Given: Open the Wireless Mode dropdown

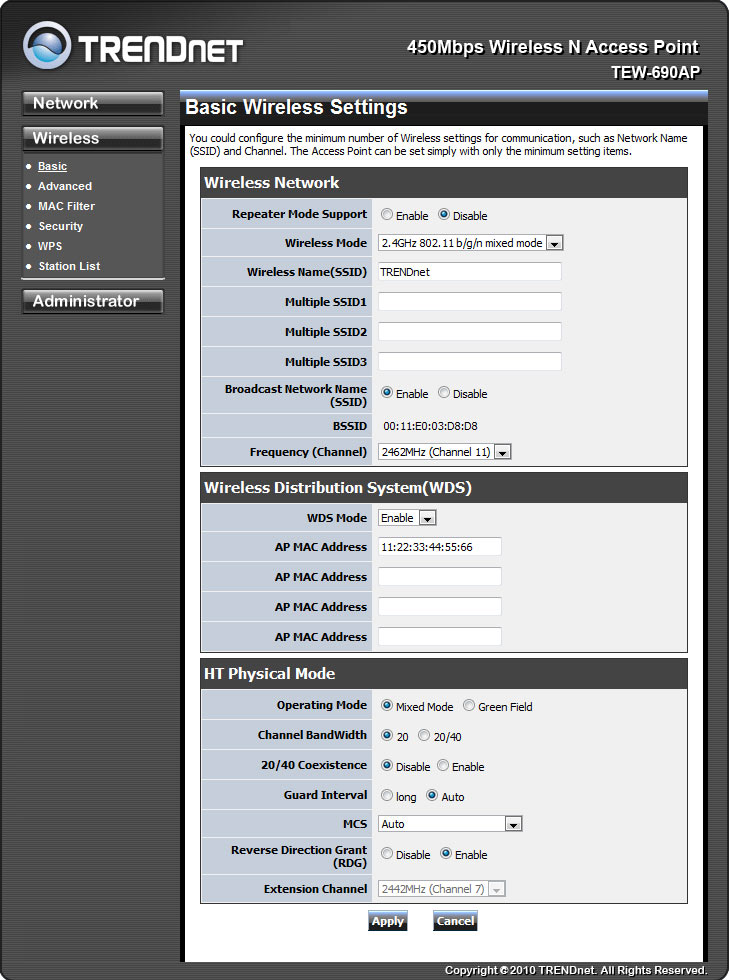Looking at the screenshot, I should (471, 243).
